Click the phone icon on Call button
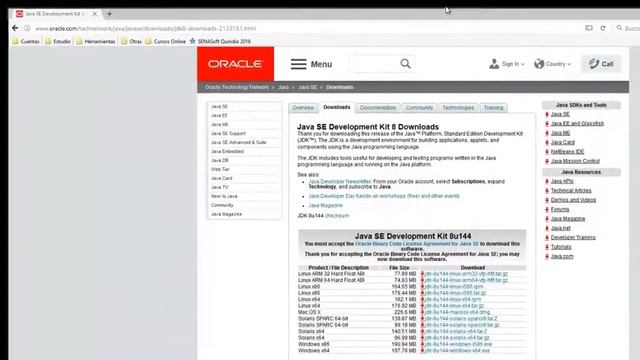This screenshot has height=360, width=640. click(594, 64)
